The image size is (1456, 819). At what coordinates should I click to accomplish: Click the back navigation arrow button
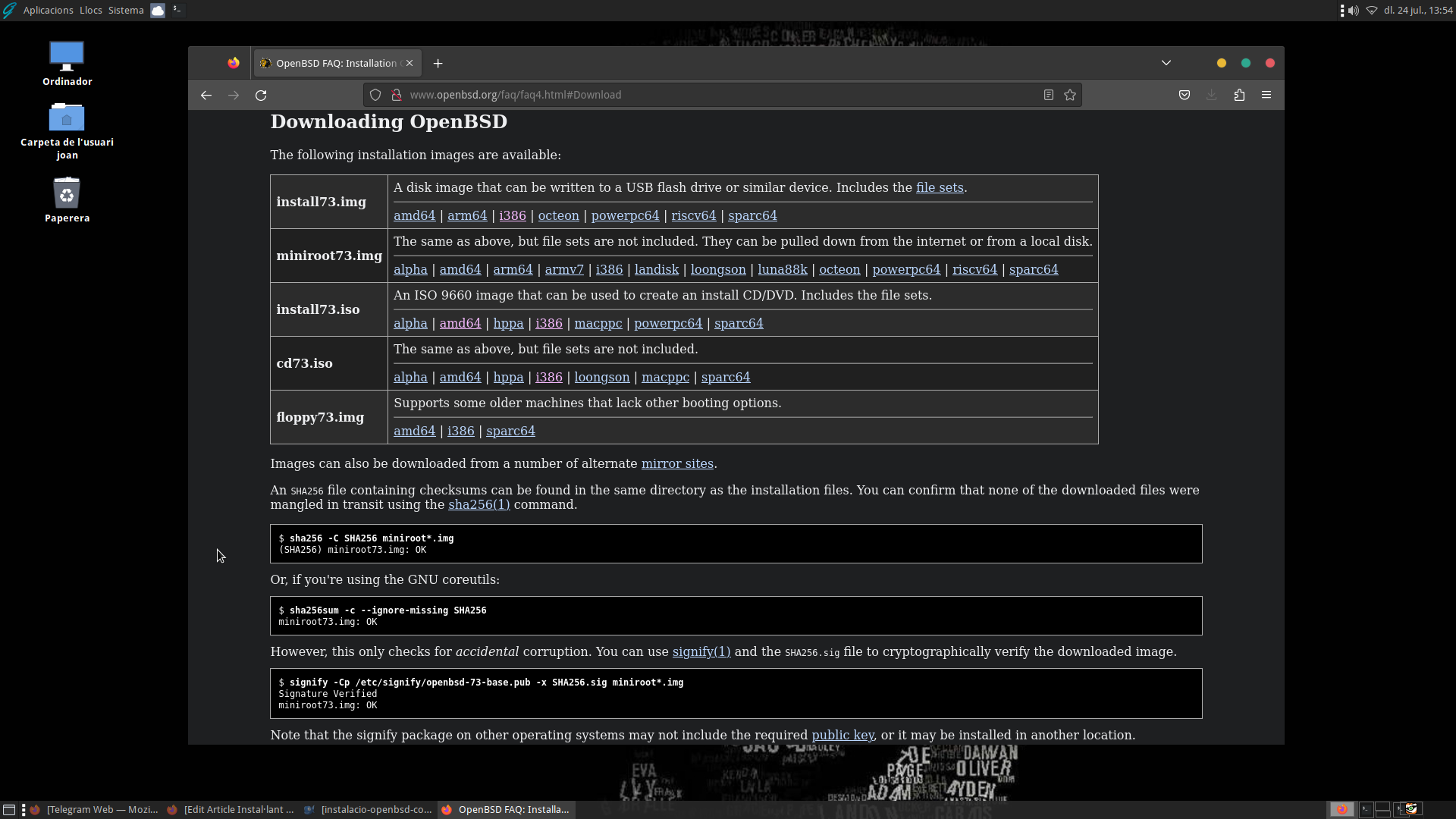(207, 95)
